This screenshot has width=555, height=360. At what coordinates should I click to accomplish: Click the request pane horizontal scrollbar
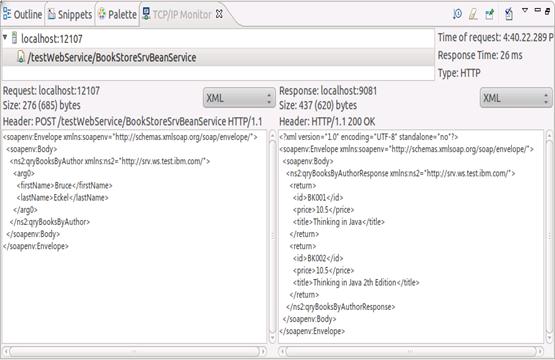[135, 352]
